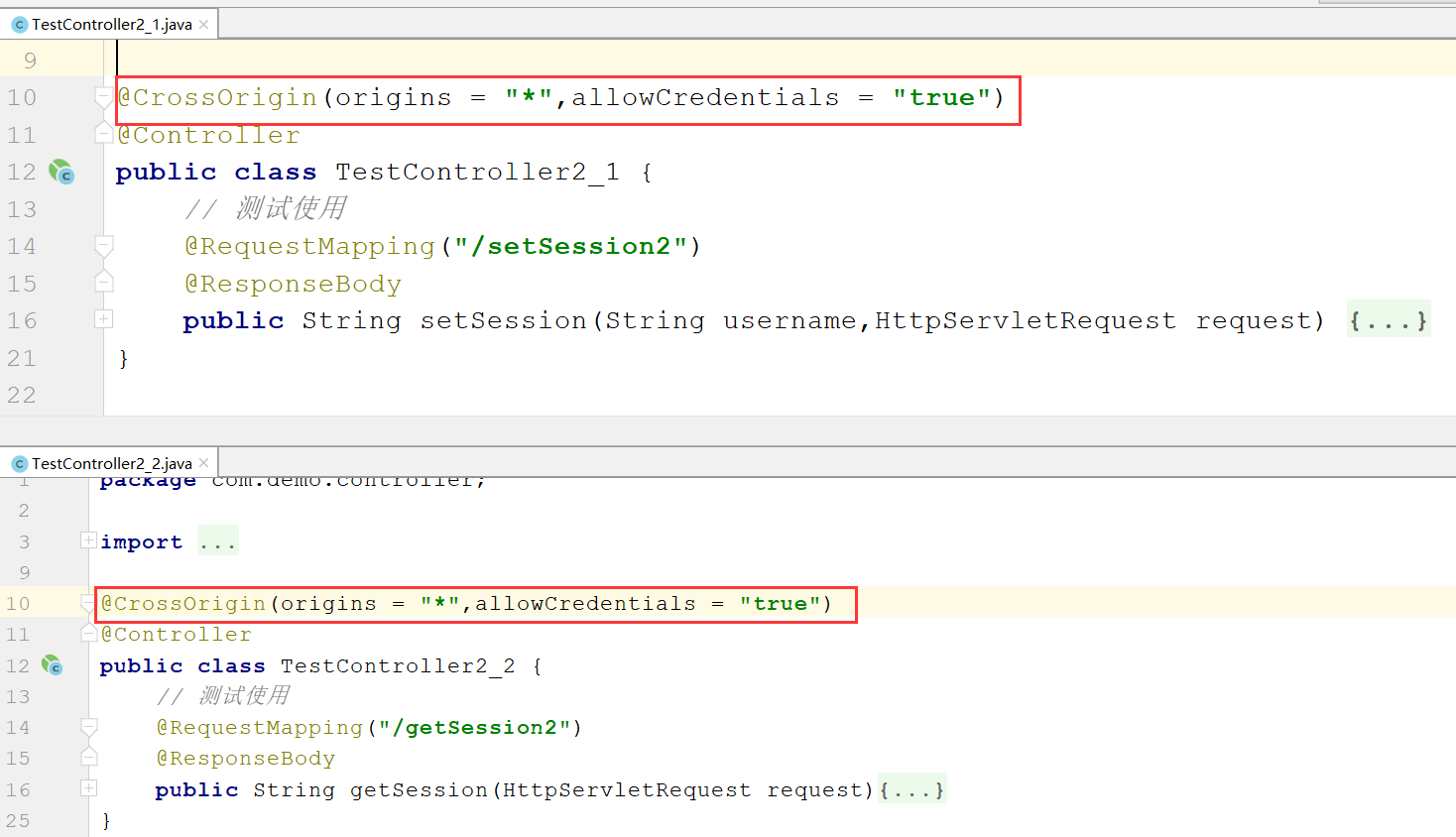Click the "true" value in TestController2_2 annotation
The width and height of the screenshot is (1456, 837).
pos(780,603)
